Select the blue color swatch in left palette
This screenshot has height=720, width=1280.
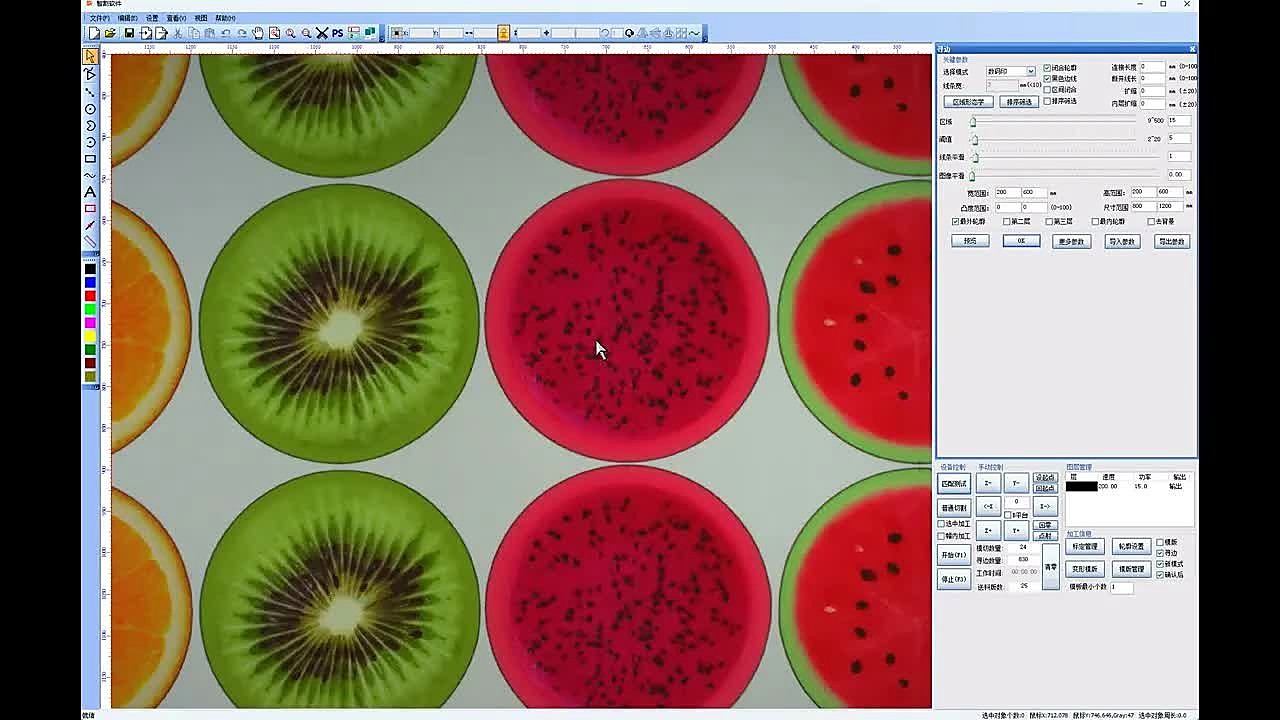pos(90,283)
